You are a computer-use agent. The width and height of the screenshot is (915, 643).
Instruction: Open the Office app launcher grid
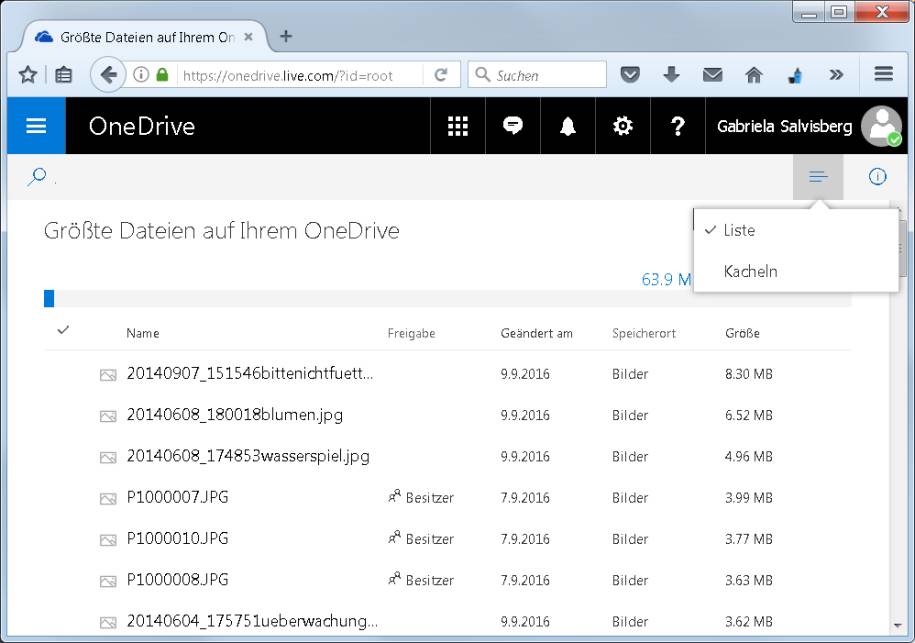click(457, 126)
